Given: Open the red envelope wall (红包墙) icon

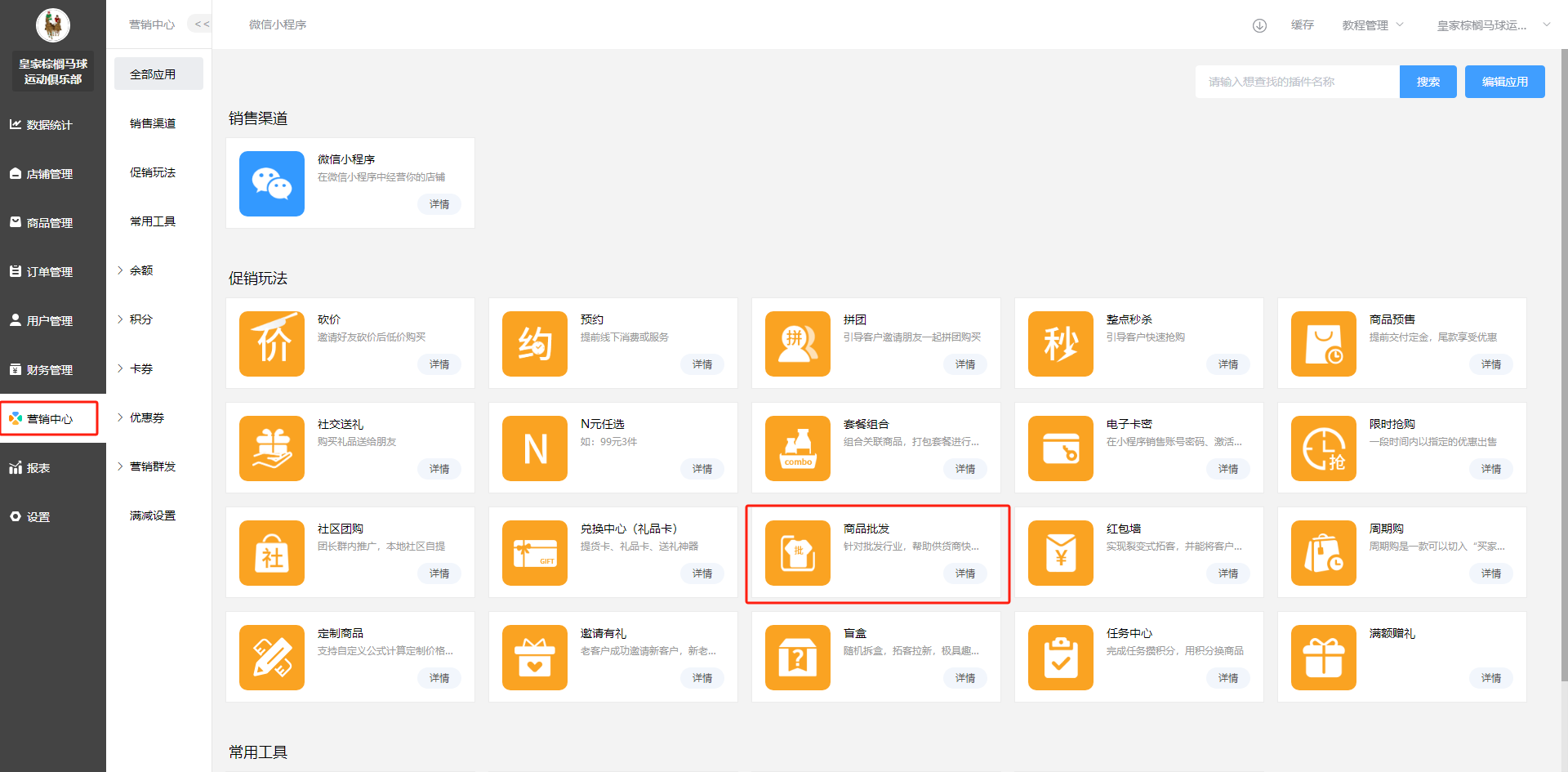Looking at the screenshot, I should (x=1060, y=553).
